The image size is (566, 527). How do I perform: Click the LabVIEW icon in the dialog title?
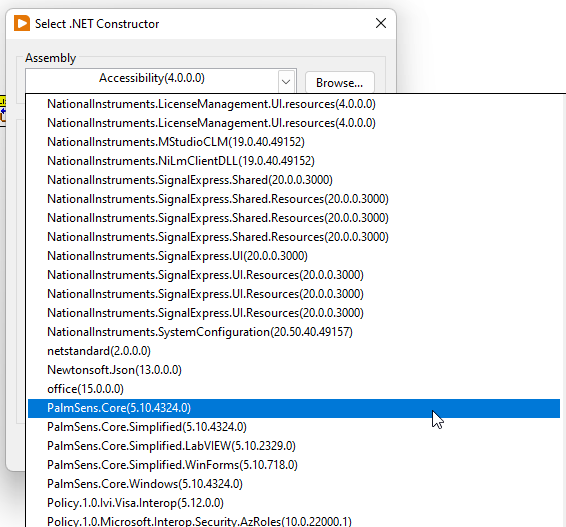[x=22, y=23]
